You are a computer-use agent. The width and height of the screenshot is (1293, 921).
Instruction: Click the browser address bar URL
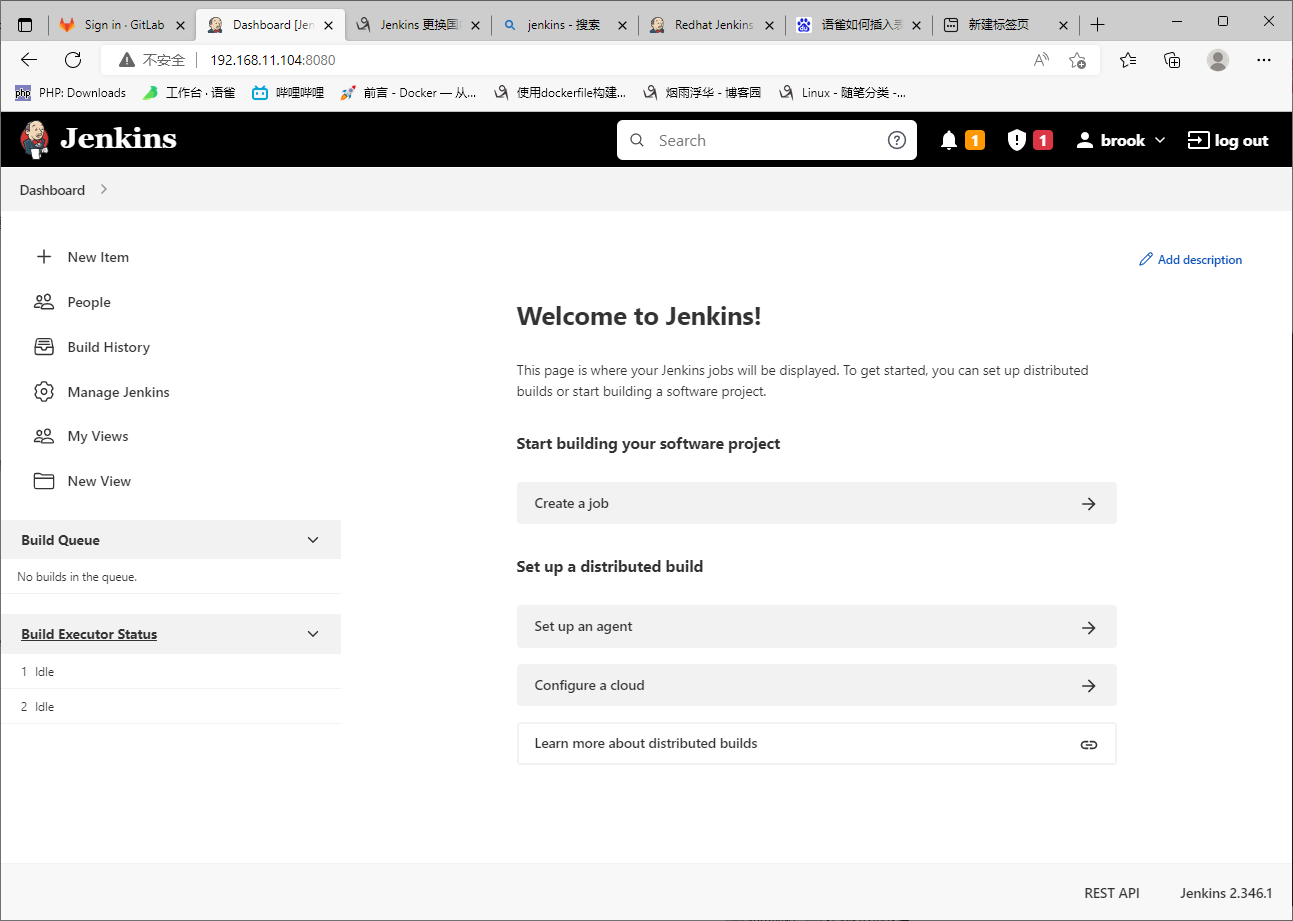pos(272,60)
